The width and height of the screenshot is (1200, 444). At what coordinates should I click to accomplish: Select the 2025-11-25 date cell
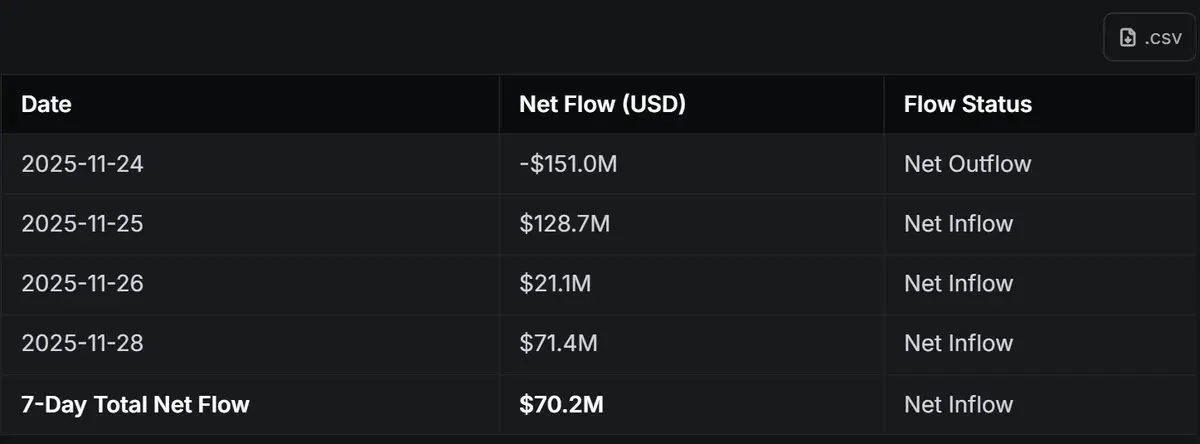tap(82, 224)
